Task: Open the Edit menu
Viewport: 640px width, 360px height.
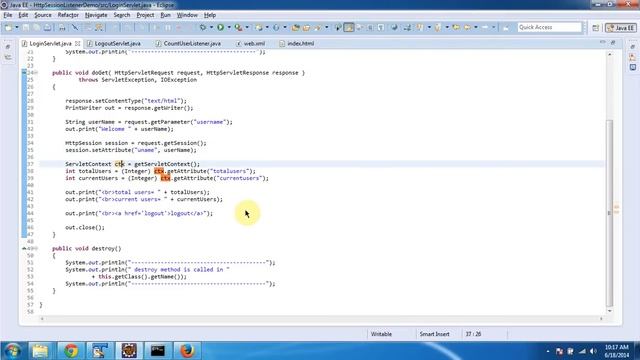Action: coord(23,15)
